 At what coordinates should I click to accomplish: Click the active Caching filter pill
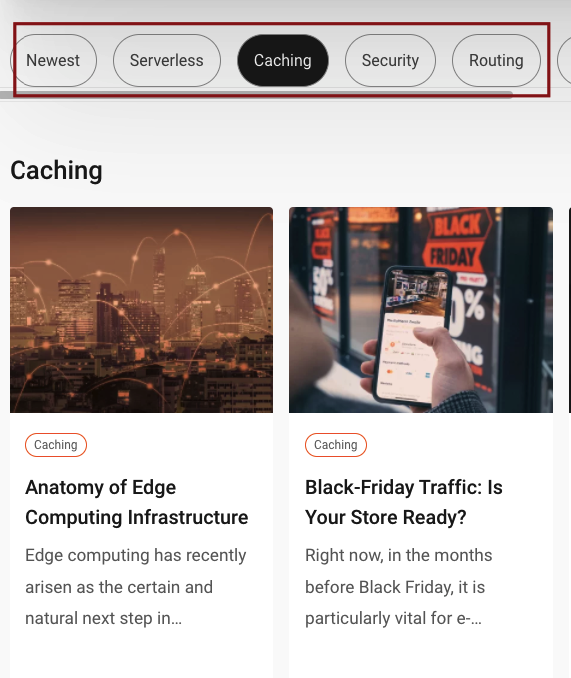click(x=283, y=61)
